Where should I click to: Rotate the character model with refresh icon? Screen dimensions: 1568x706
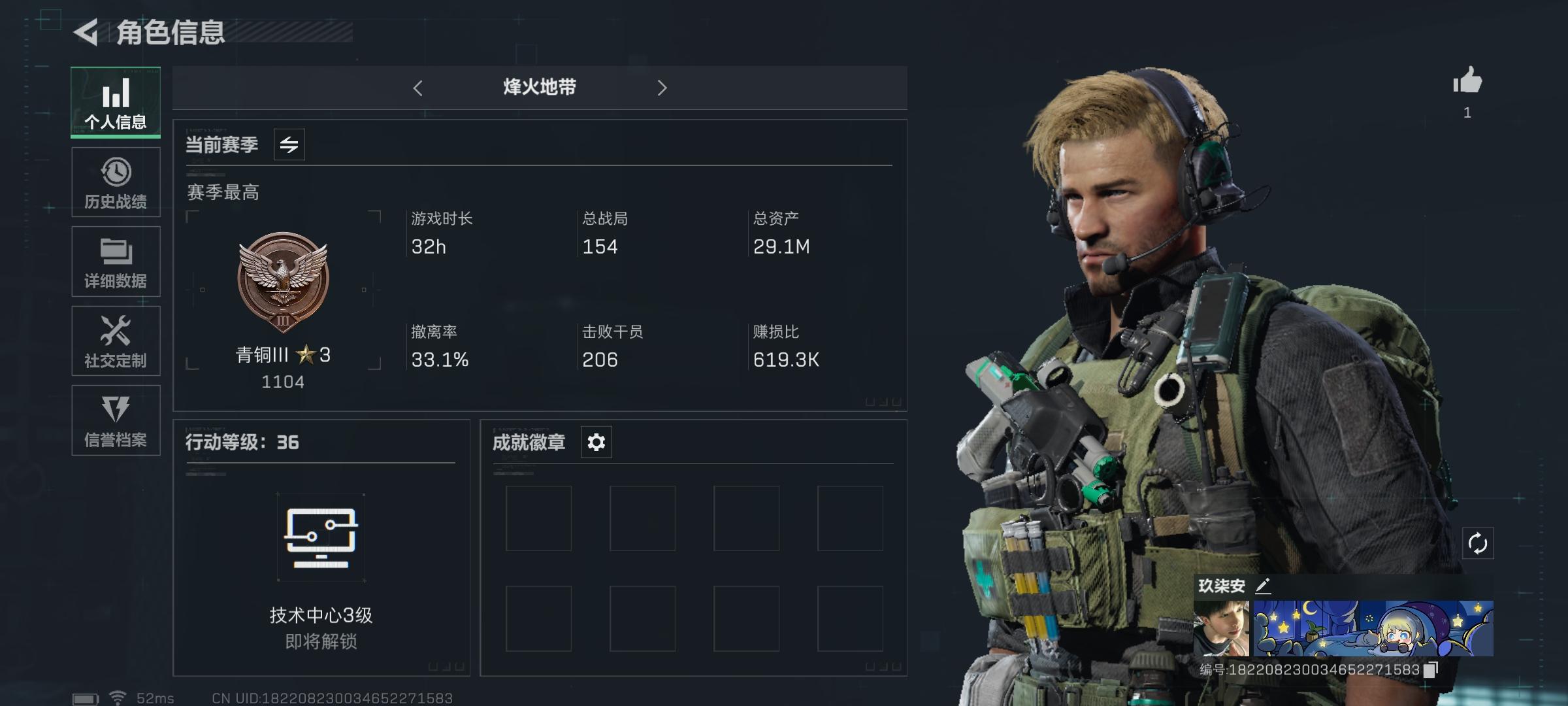[x=1478, y=543]
